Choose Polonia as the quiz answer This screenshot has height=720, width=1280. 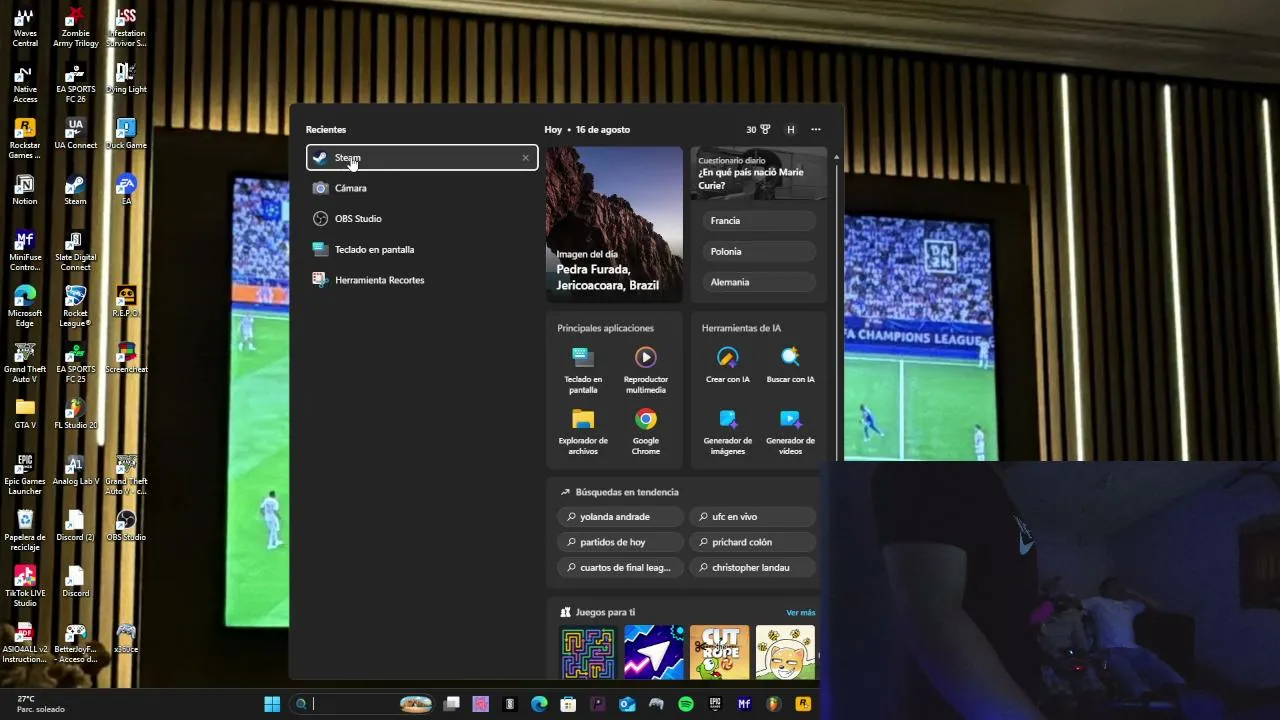759,252
